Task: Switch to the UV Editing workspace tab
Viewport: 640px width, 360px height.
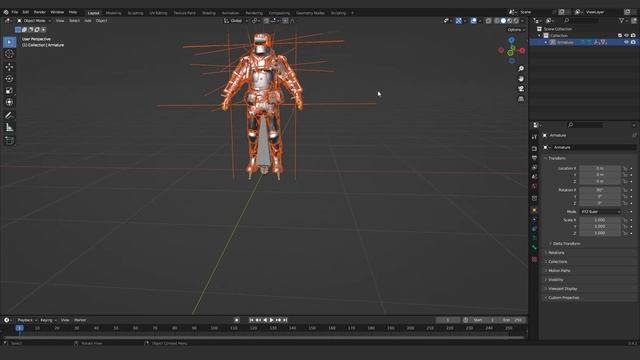Action: click(158, 13)
